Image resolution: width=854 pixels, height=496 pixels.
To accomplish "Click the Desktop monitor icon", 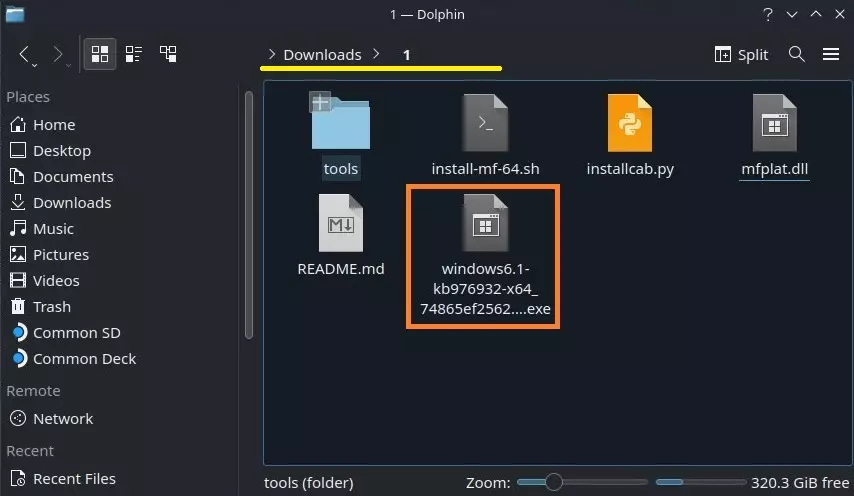I will pos(18,150).
